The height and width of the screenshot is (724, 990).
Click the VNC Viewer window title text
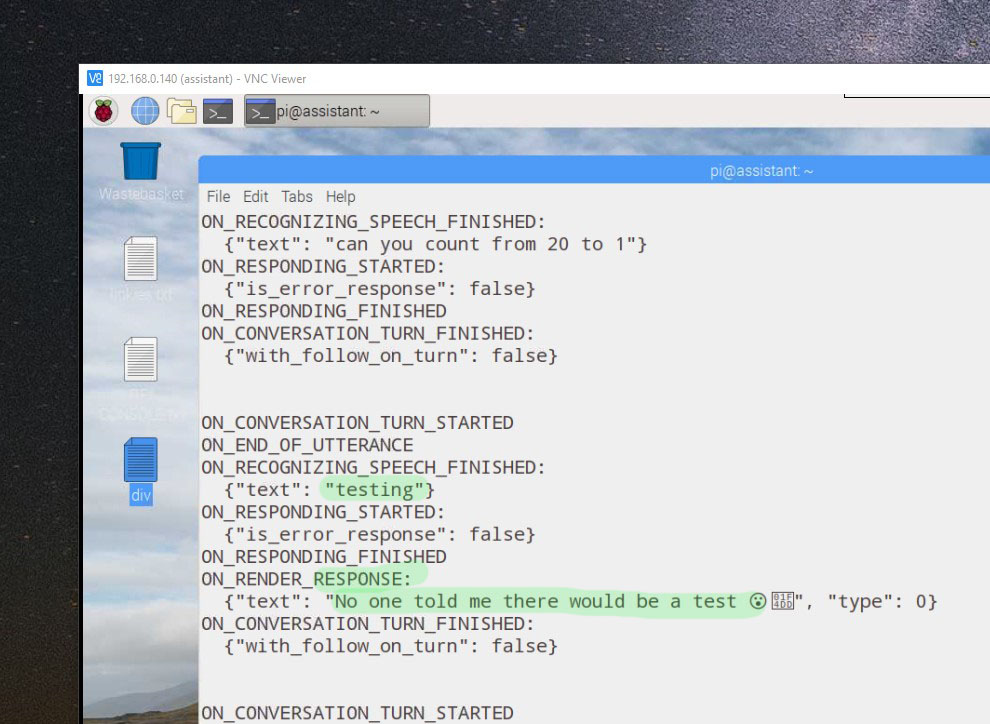pos(207,79)
